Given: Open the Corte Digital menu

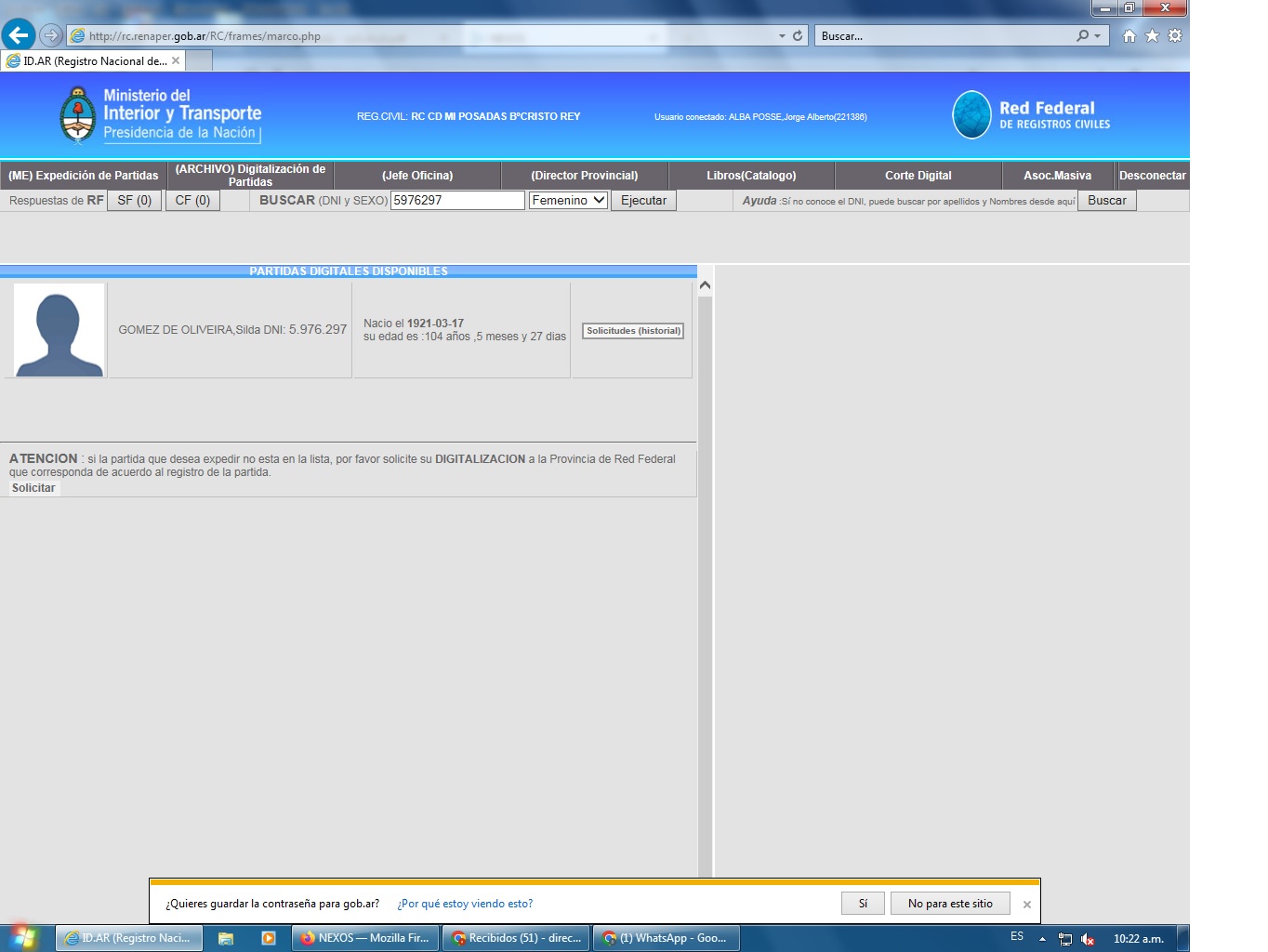Looking at the screenshot, I should [918, 175].
